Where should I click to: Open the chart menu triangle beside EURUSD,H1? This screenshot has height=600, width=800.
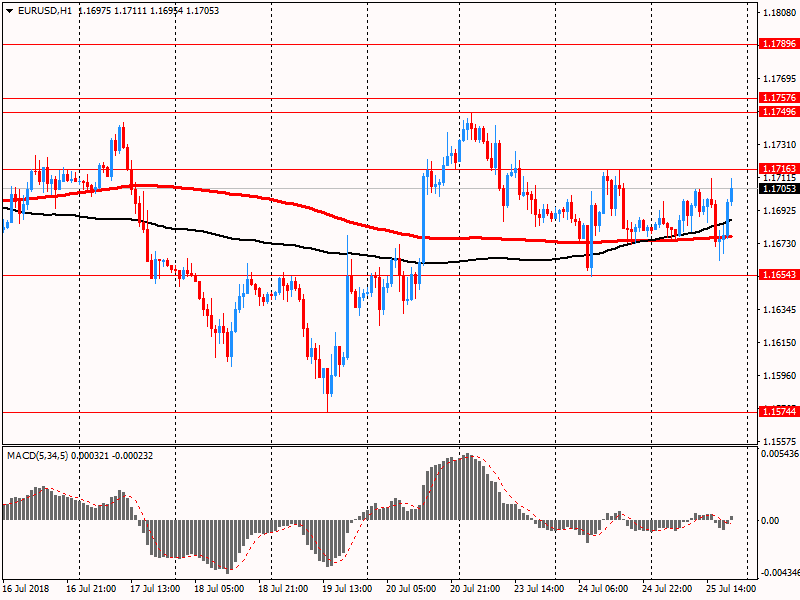(x=10, y=11)
